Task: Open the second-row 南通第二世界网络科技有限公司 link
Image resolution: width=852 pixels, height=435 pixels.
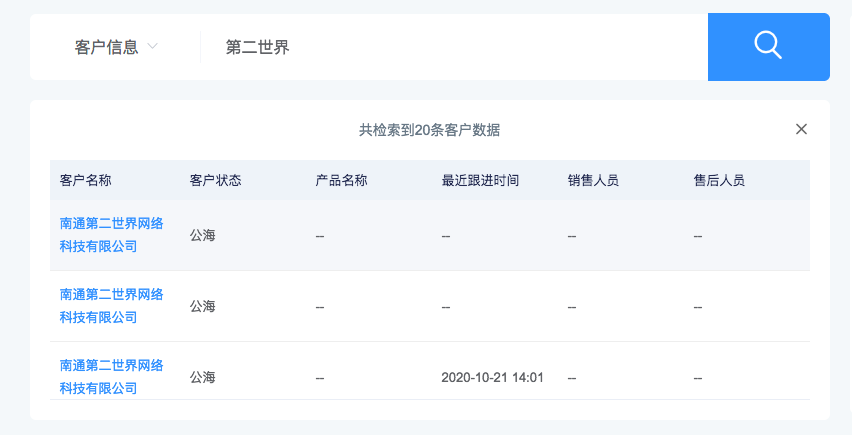Action: click(x=112, y=306)
